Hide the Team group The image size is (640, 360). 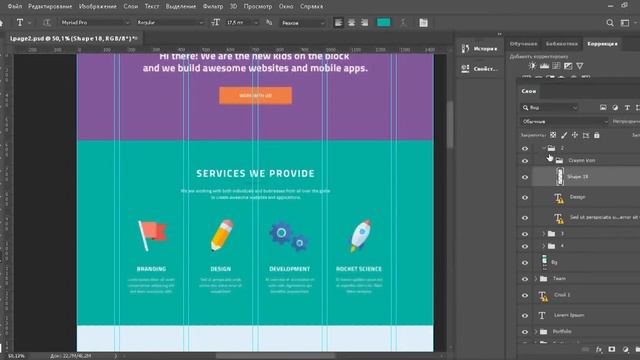(x=525, y=279)
